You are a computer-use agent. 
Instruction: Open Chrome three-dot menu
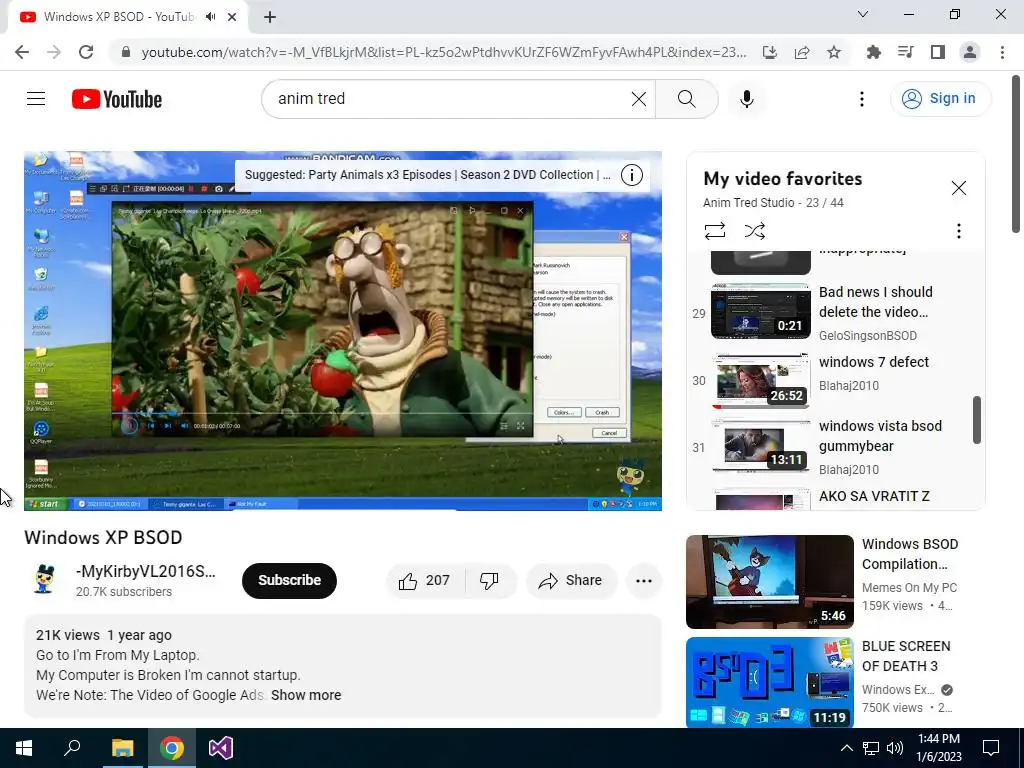pos(1002,52)
